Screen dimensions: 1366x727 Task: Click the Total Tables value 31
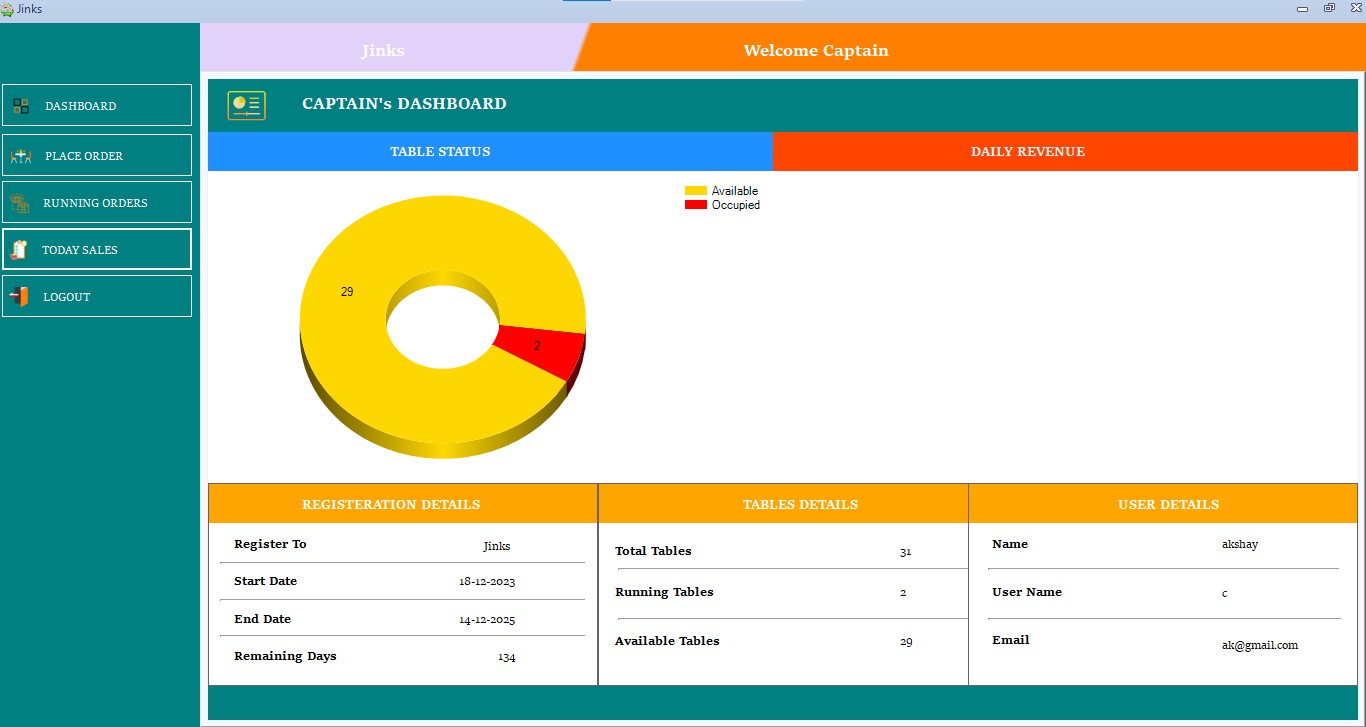(905, 552)
